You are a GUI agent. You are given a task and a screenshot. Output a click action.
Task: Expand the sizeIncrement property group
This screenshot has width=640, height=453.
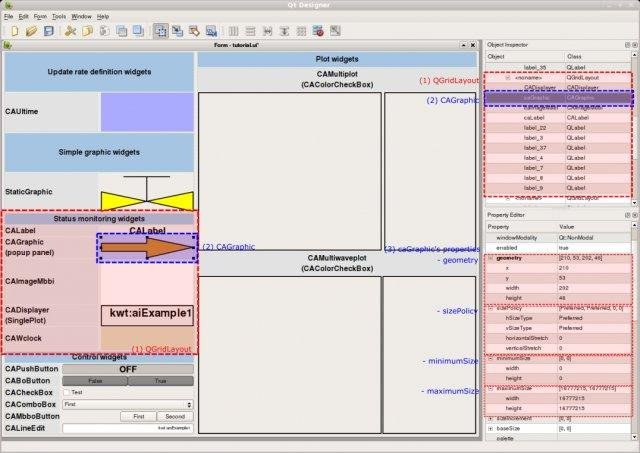click(491, 419)
